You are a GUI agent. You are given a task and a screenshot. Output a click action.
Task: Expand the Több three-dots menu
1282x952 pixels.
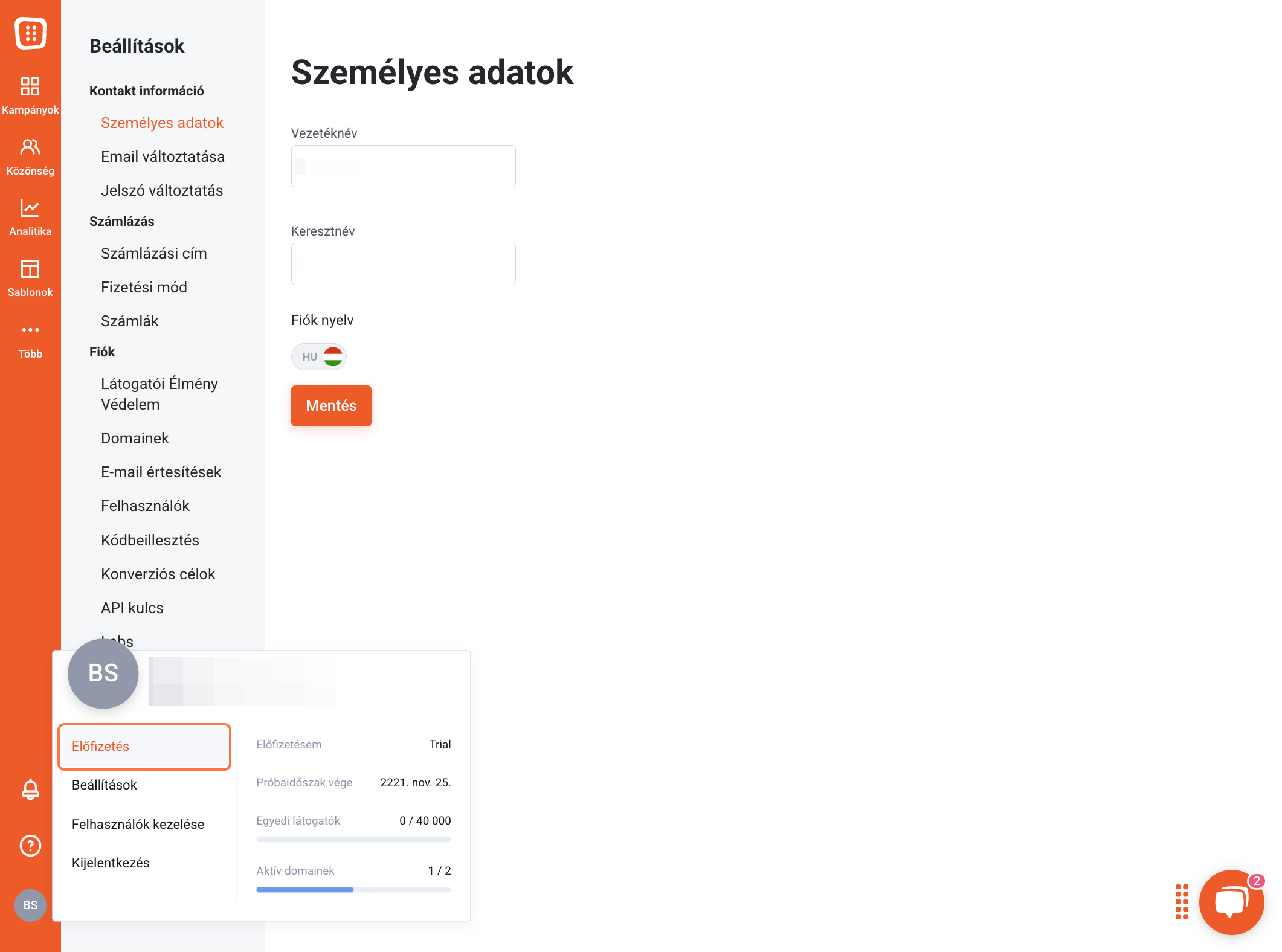coord(30,330)
